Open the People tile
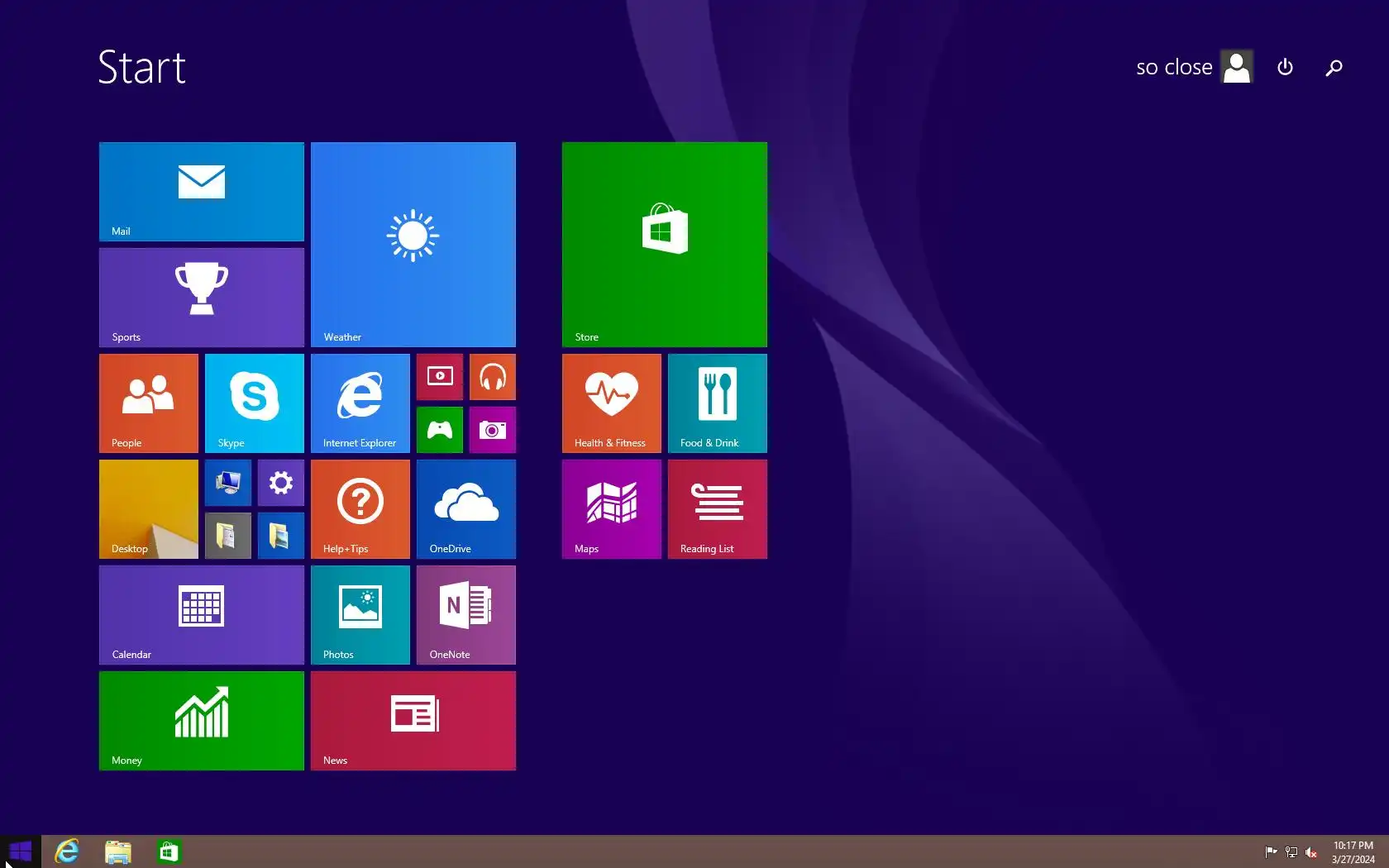Screen dimensions: 1389x868 (149, 403)
